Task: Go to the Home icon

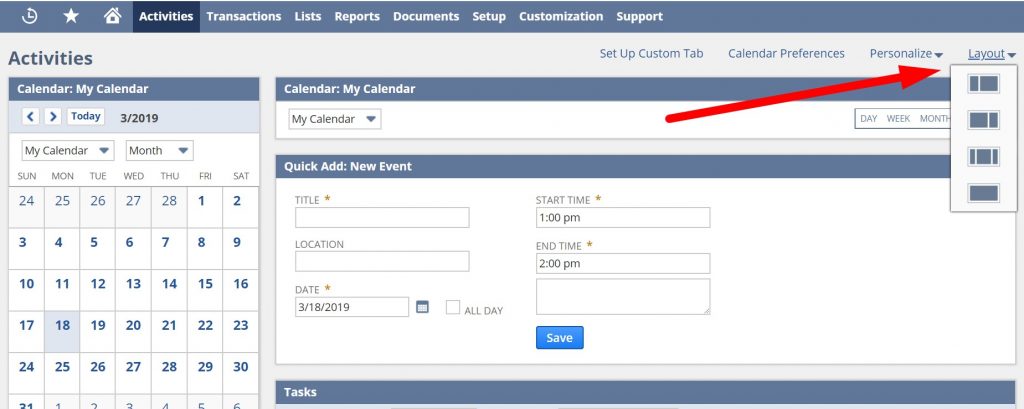Action: click(112, 16)
